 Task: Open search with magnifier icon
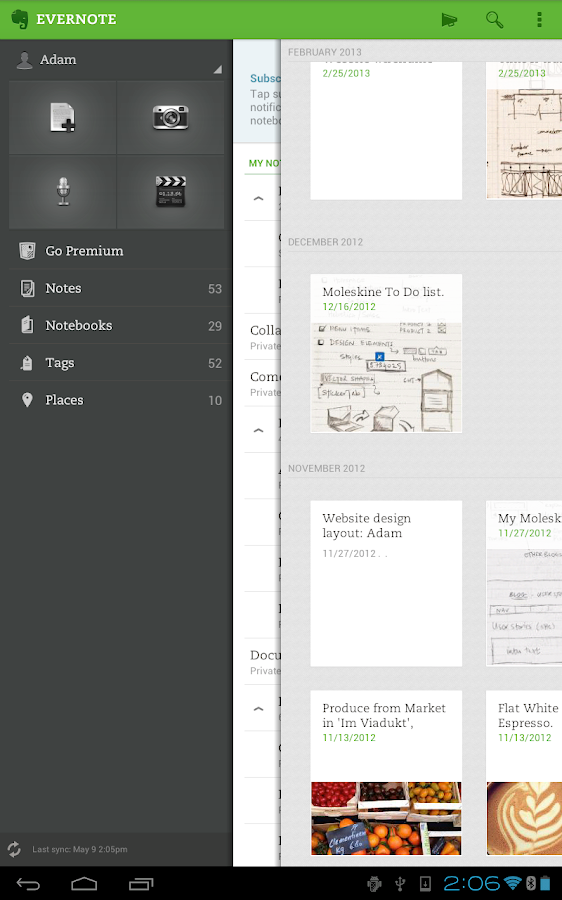point(494,20)
